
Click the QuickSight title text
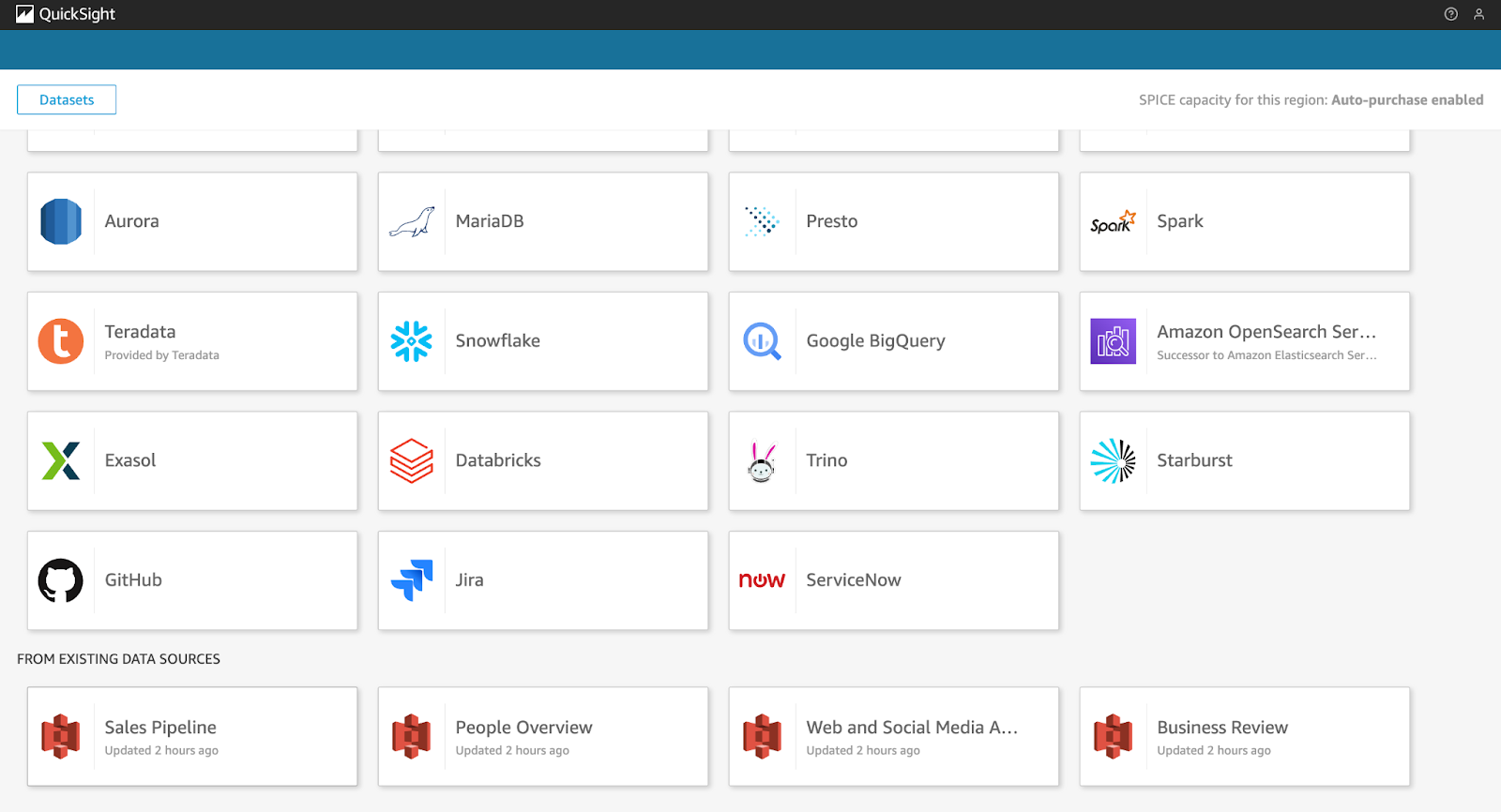click(x=77, y=14)
